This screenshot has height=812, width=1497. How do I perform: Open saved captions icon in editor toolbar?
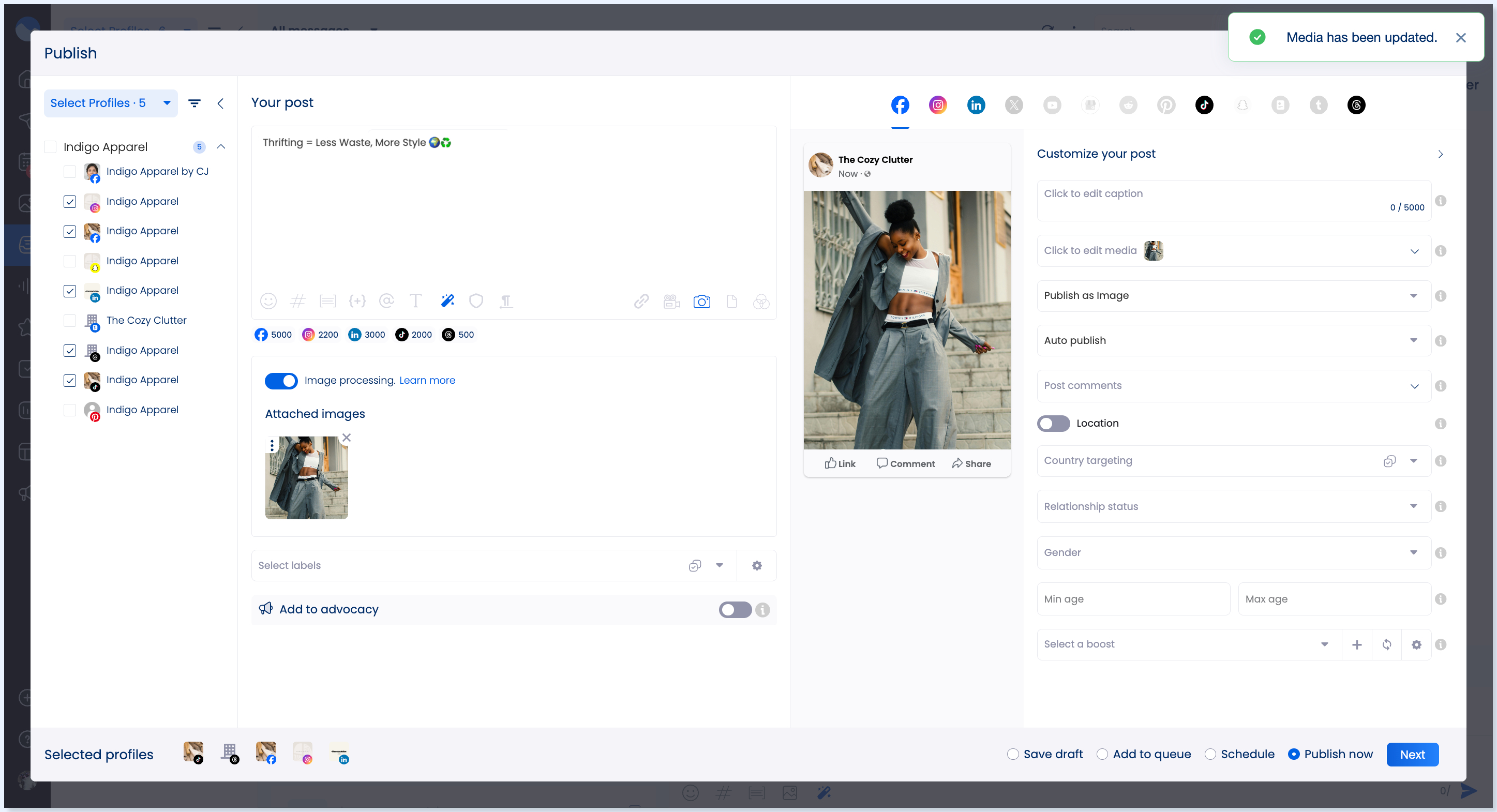point(328,301)
